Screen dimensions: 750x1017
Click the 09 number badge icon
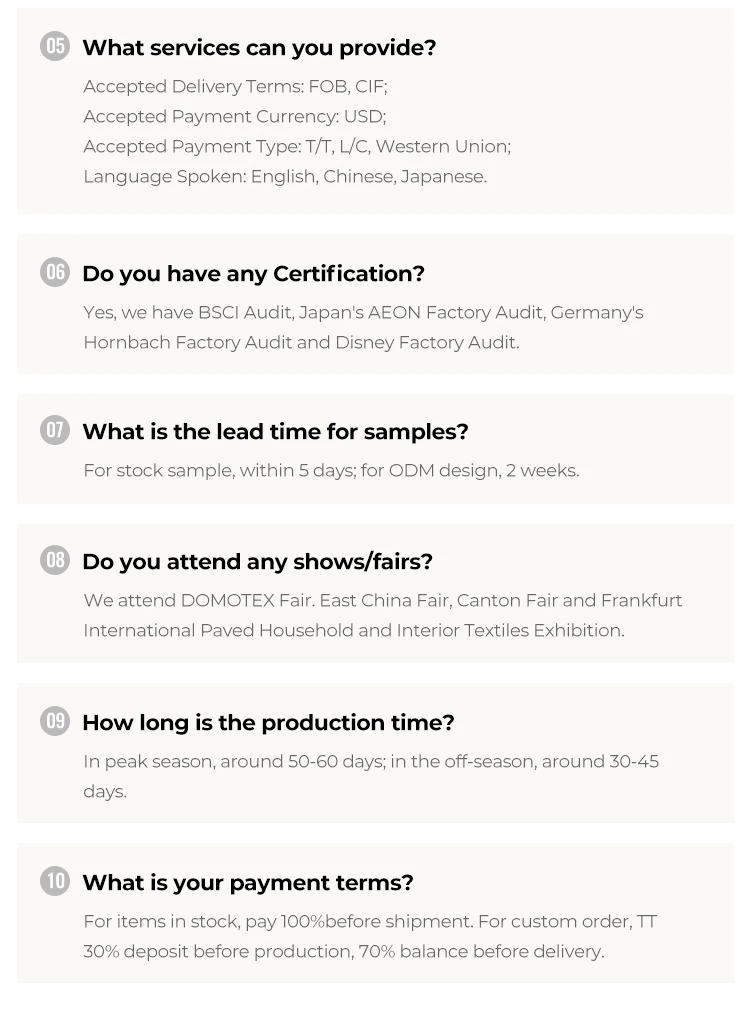coord(55,721)
